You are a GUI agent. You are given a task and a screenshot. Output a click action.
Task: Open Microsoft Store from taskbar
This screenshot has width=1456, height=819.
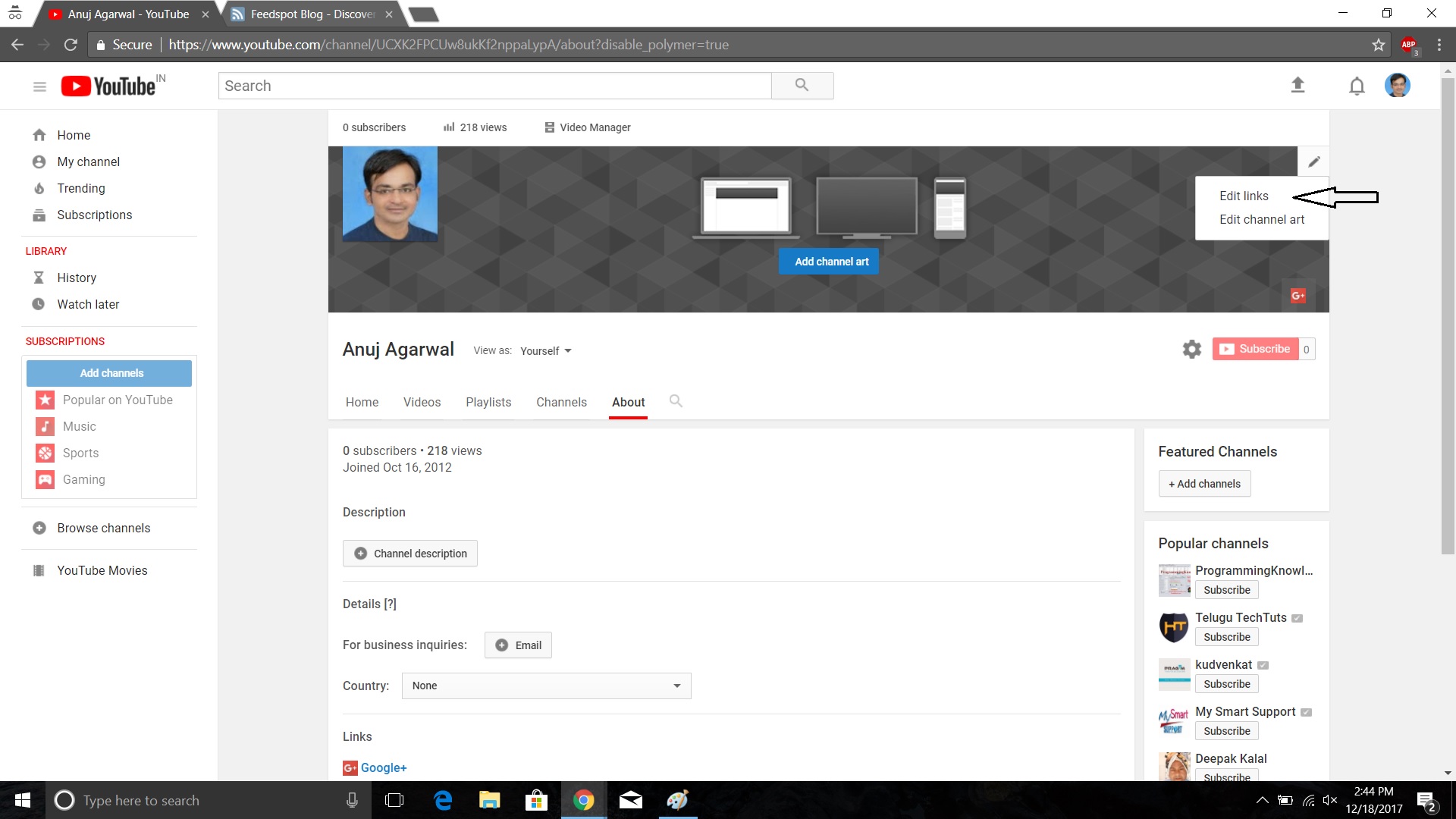pos(536,800)
